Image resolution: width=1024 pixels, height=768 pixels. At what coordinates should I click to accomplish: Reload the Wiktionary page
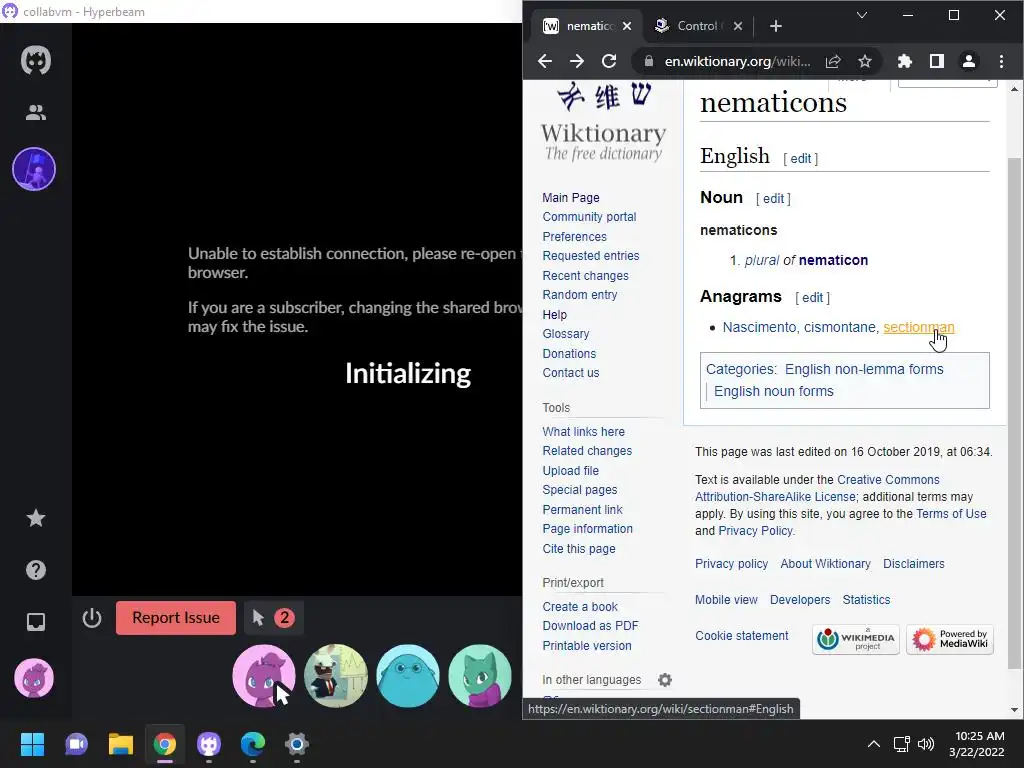tap(609, 61)
